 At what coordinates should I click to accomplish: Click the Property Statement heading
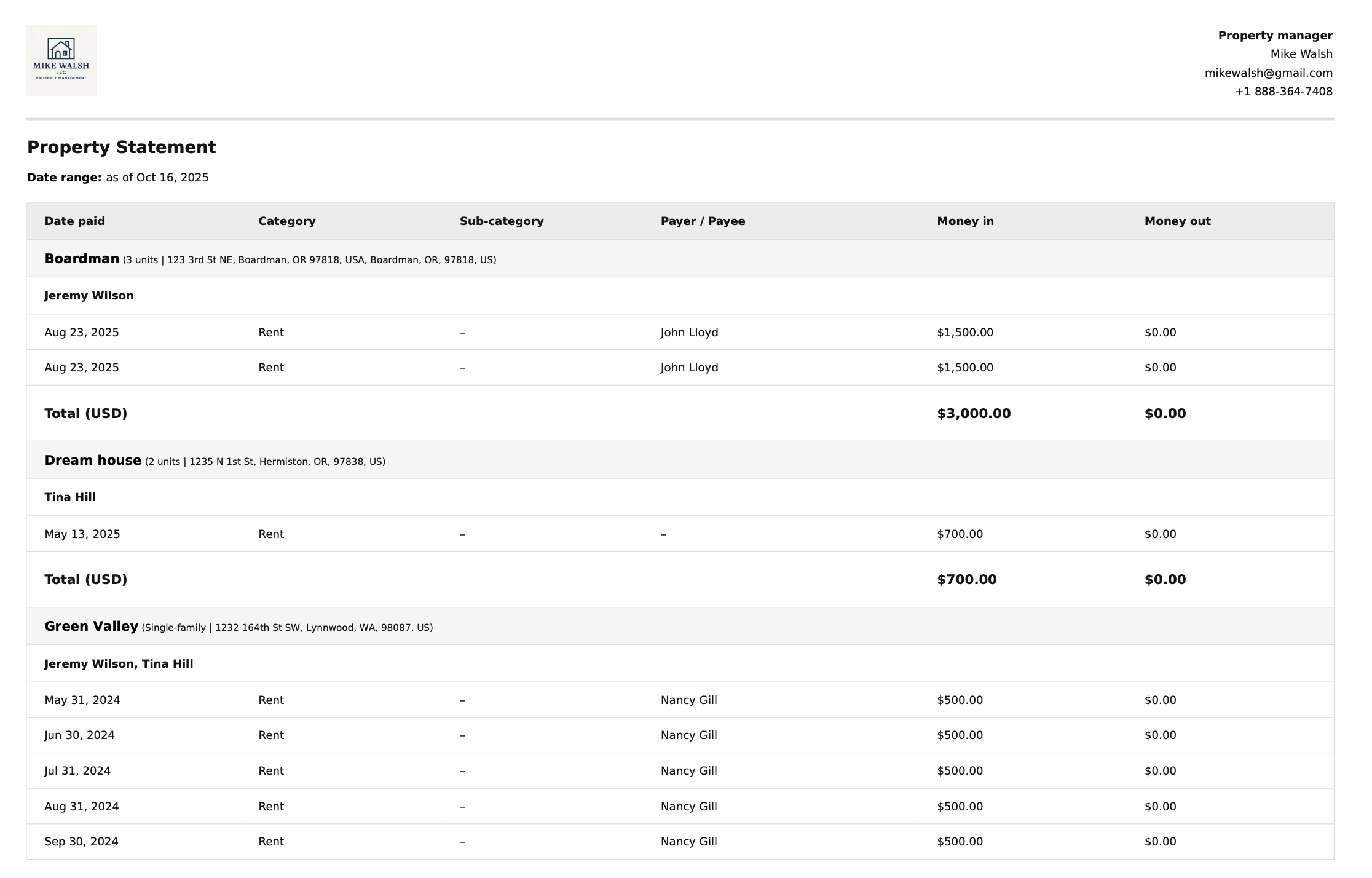121,148
